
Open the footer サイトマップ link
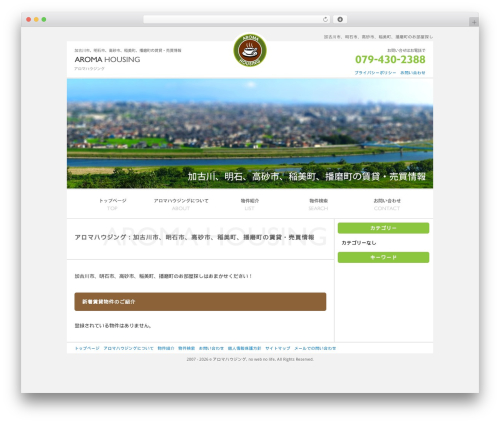(x=278, y=348)
